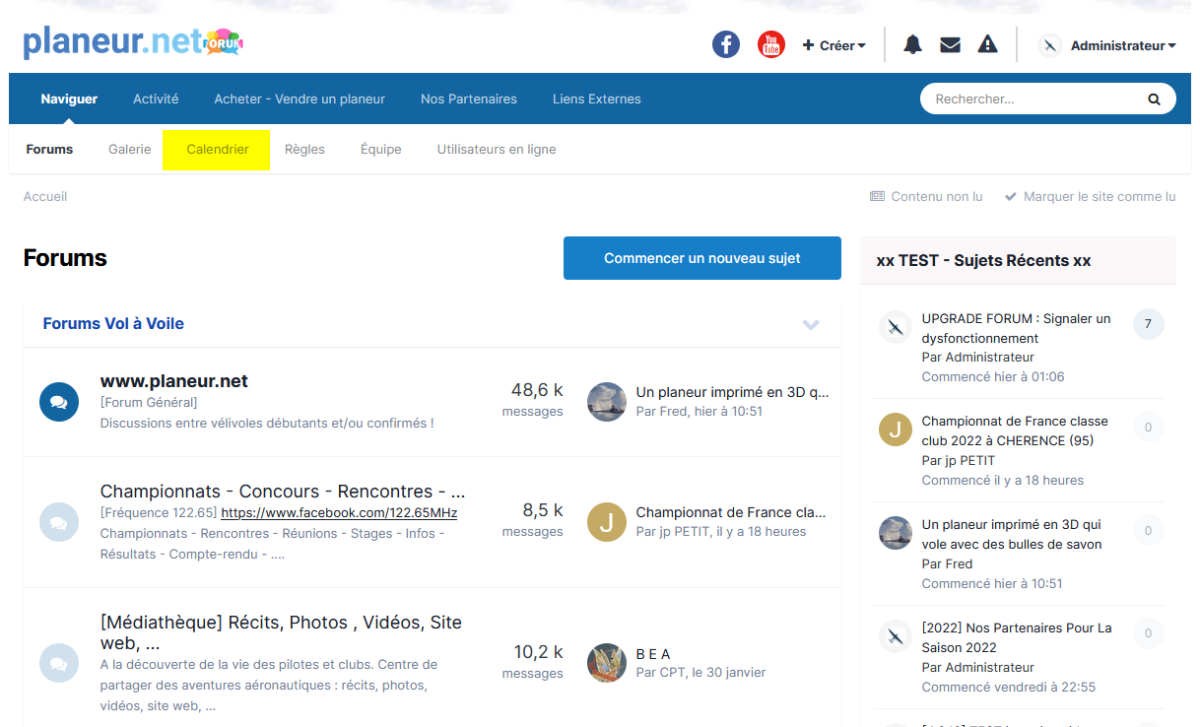Open the Équipe page
1200x727 pixels.
click(x=381, y=149)
